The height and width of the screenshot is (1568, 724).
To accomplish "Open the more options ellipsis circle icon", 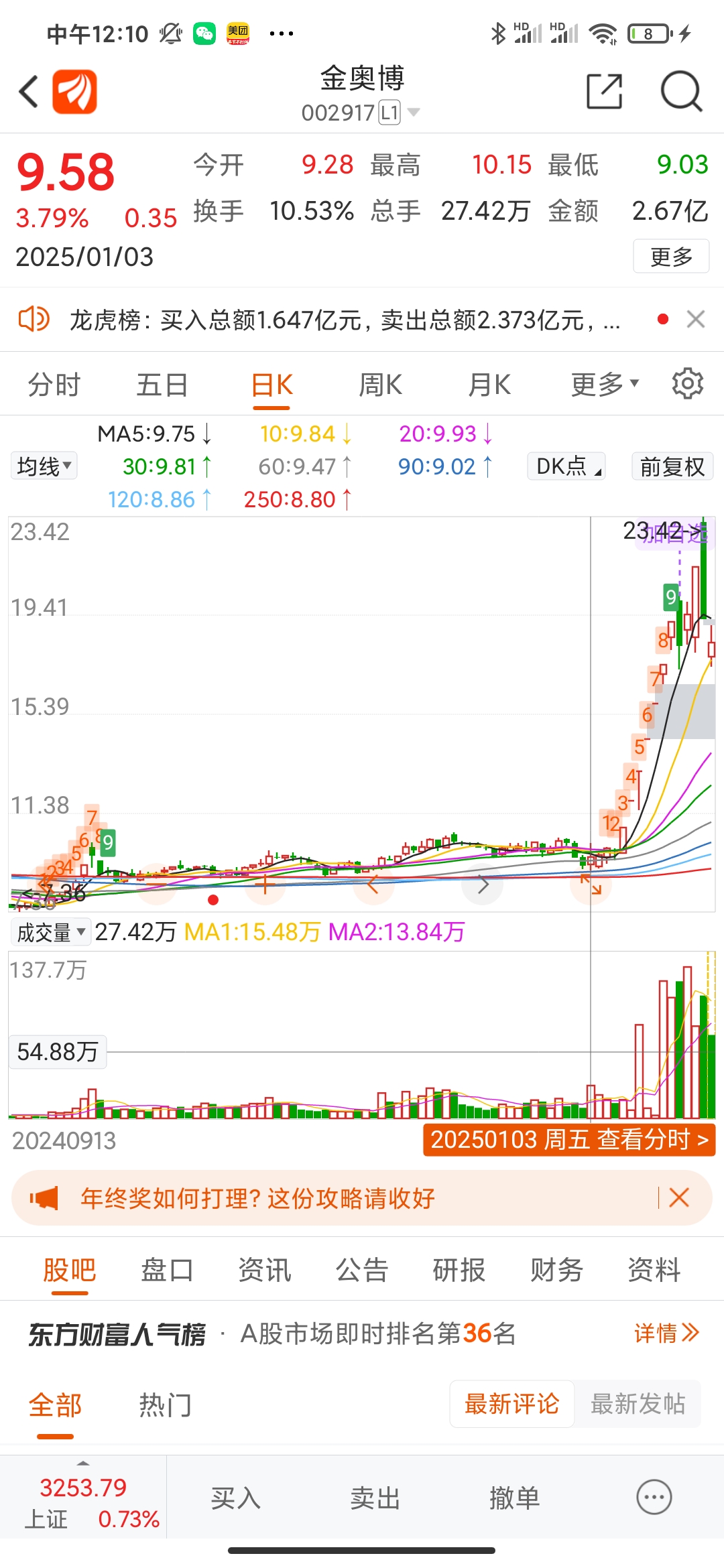I will (654, 1496).
